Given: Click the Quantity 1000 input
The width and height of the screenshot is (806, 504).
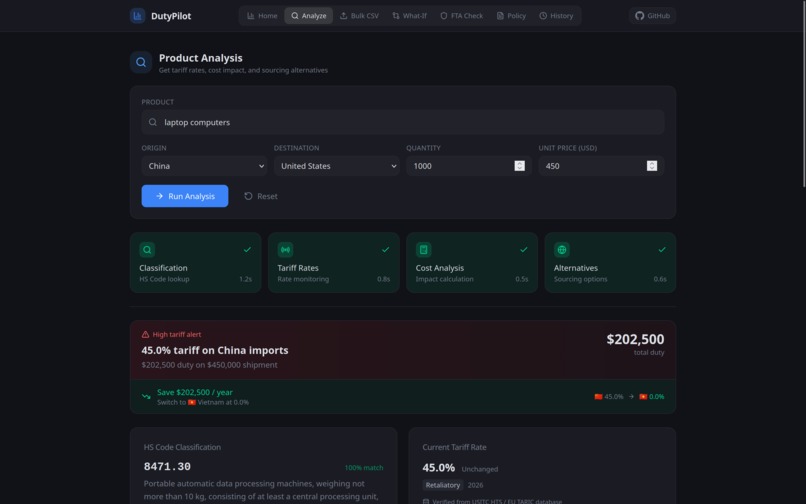Looking at the screenshot, I should (469, 166).
